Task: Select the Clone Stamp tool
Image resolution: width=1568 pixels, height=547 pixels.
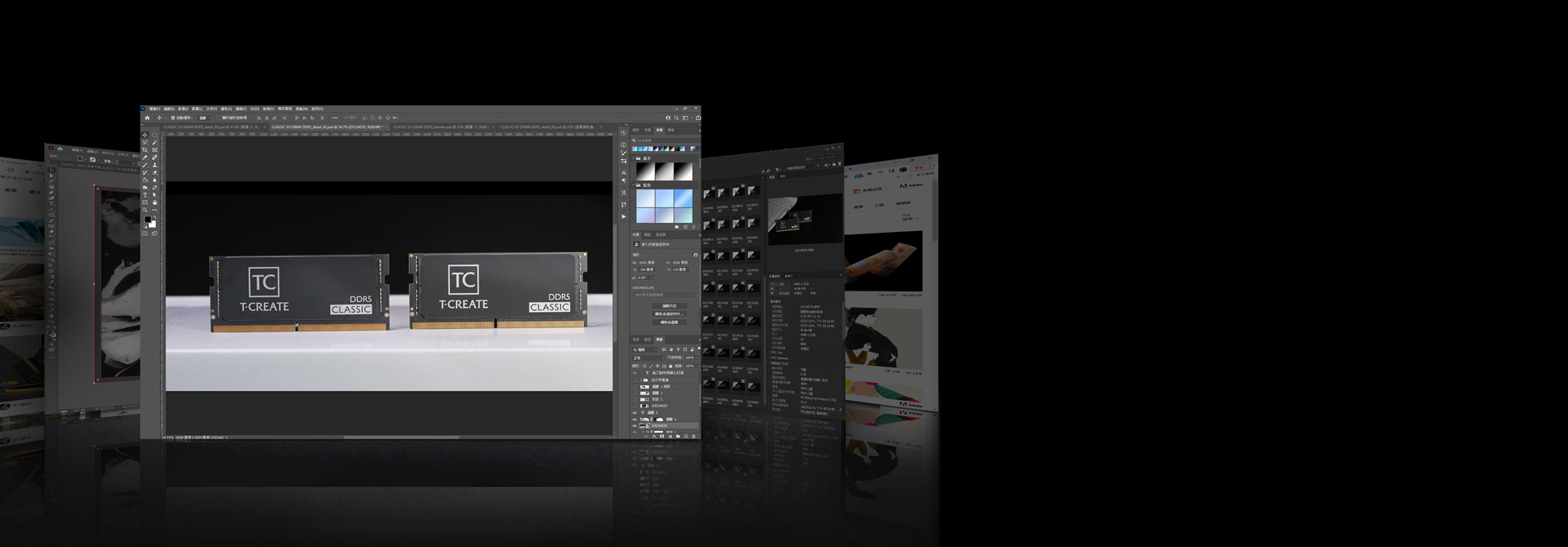Action: click(154, 165)
